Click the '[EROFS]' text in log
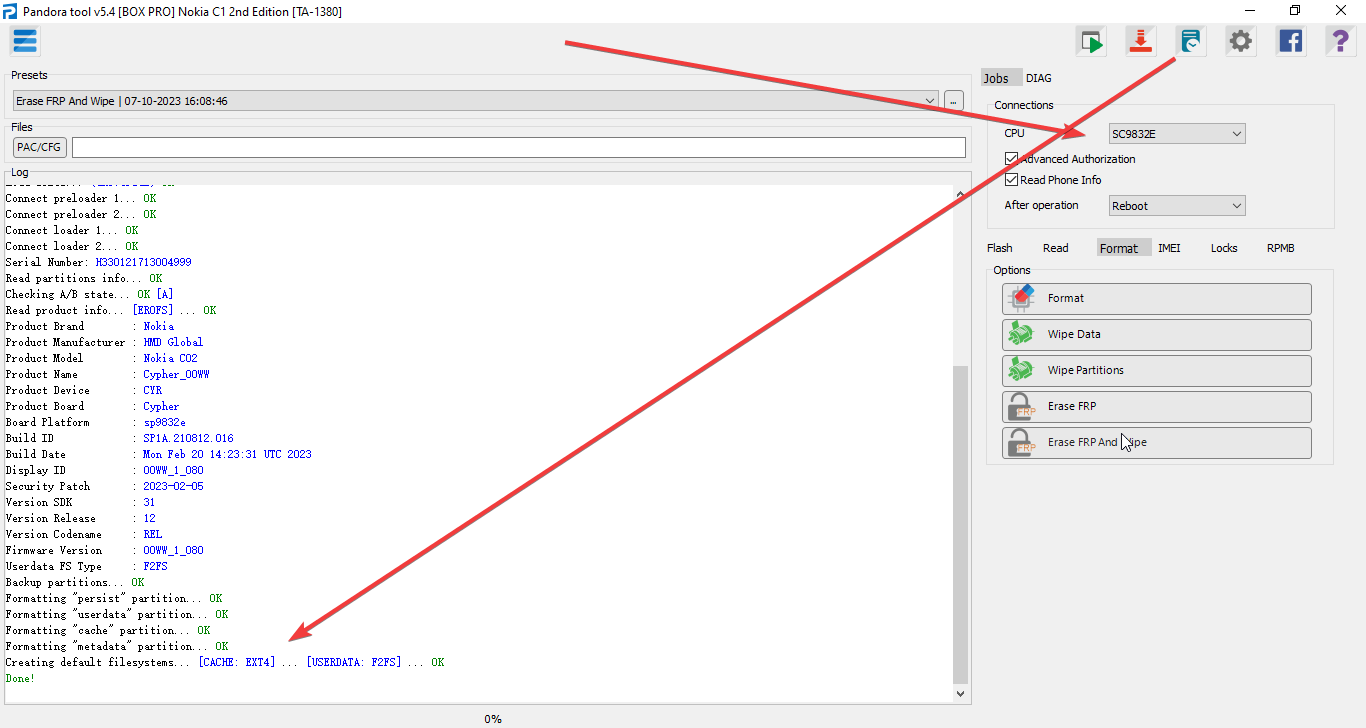This screenshot has height=728, width=1366. point(152,310)
